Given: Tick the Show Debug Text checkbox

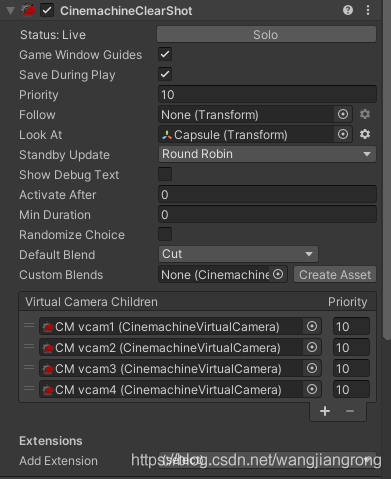Looking at the screenshot, I should [165, 174].
